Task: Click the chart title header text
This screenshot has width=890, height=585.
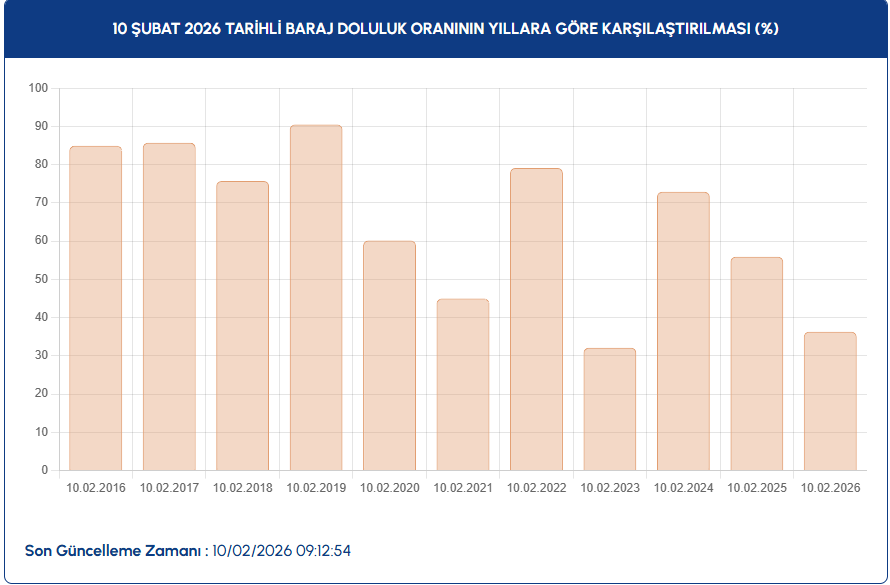Action: point(445,29)
